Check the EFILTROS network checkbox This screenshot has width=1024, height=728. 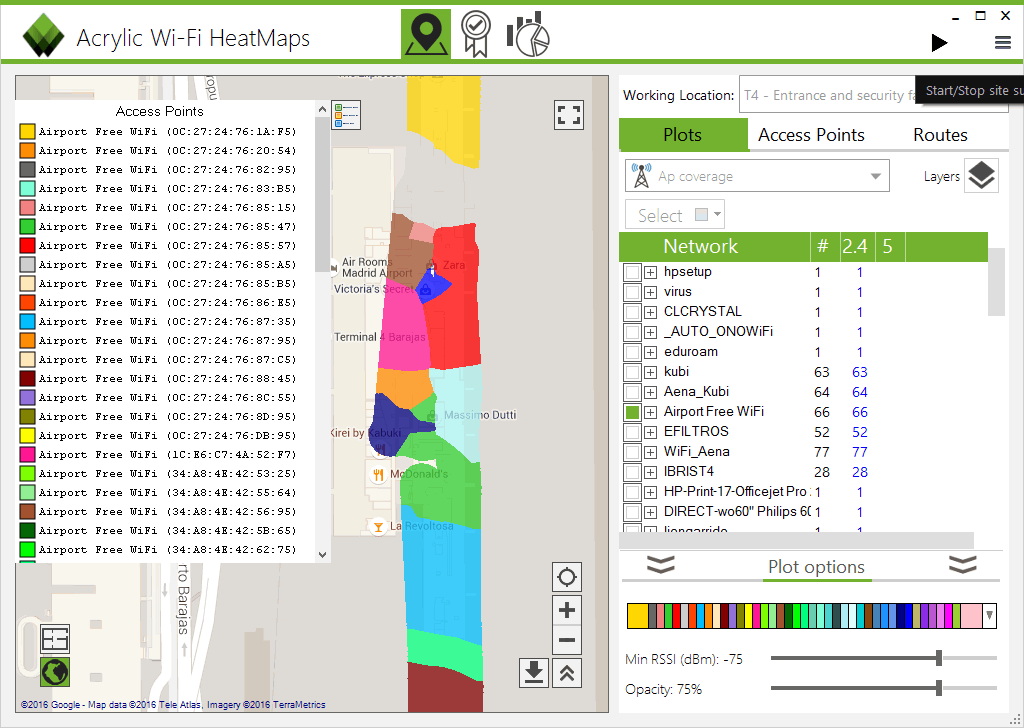click(632, 432)
